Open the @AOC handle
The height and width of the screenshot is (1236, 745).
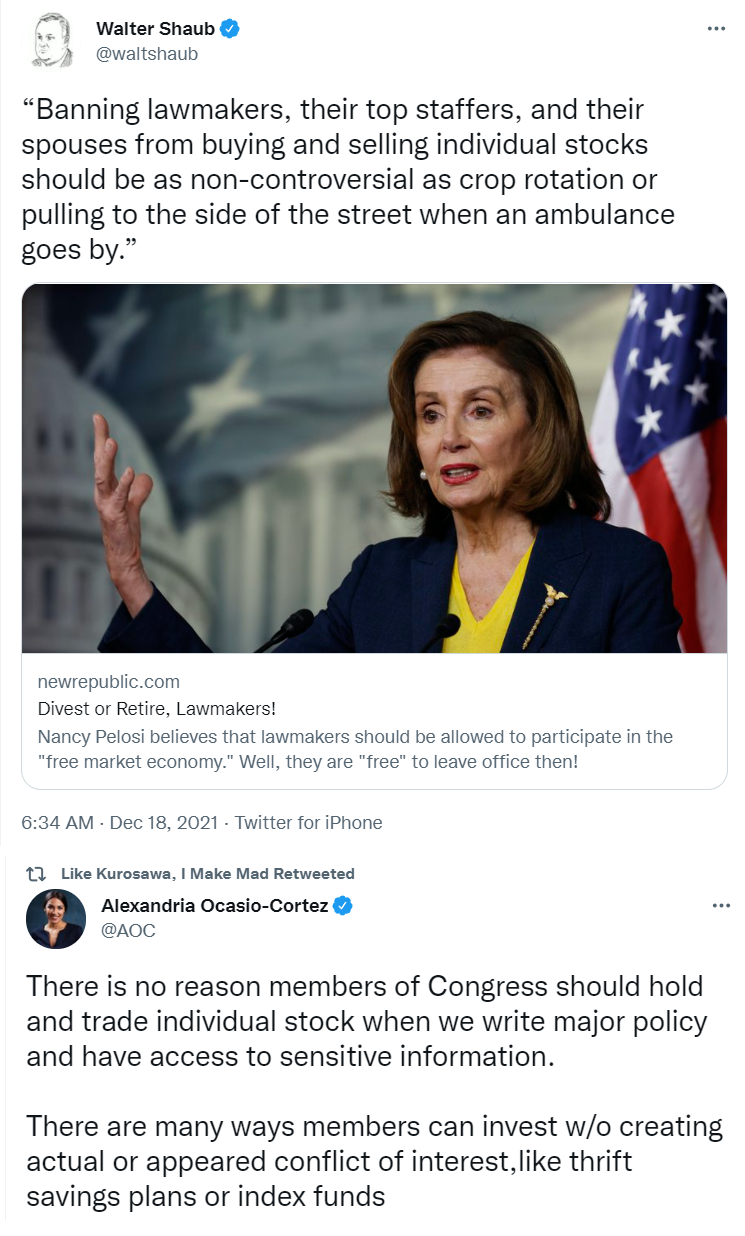[x=128, y=931]
